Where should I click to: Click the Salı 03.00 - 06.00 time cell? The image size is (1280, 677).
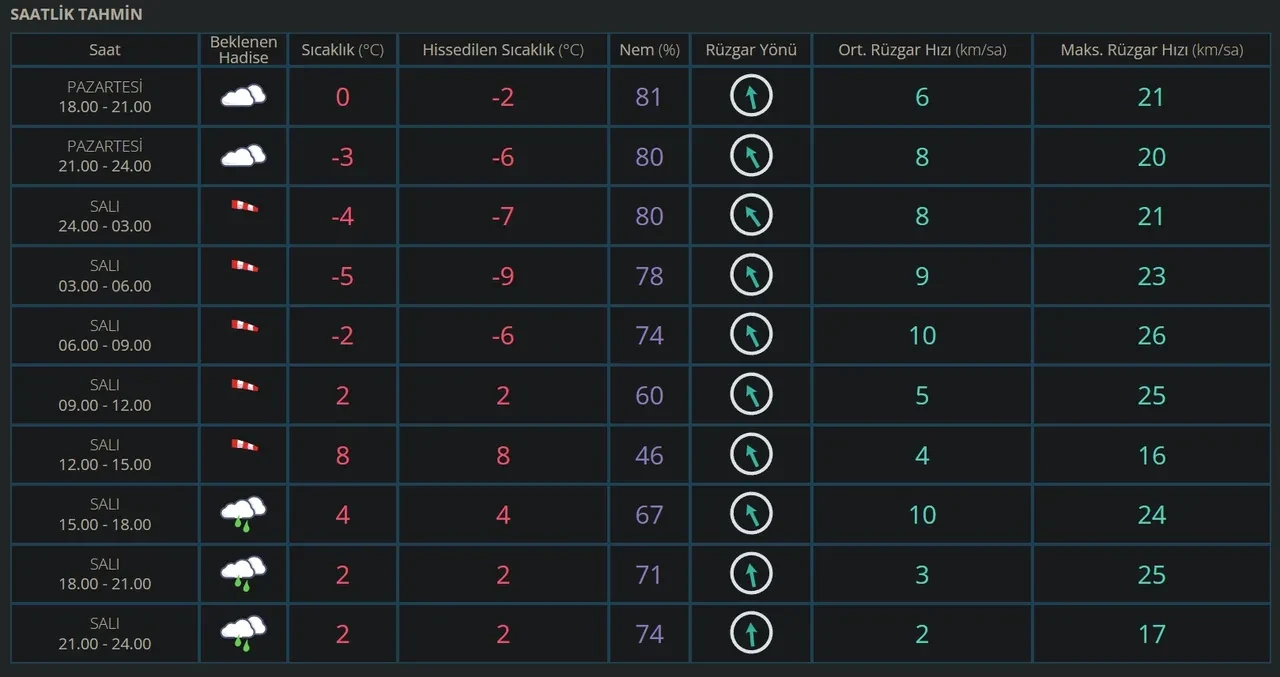104,276
